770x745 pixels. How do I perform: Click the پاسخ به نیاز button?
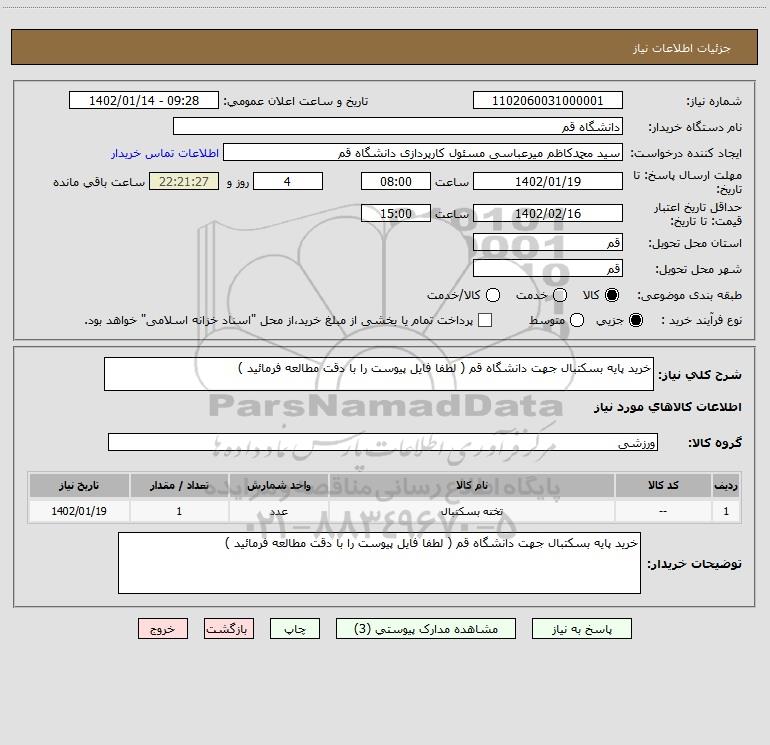point(581,629)
